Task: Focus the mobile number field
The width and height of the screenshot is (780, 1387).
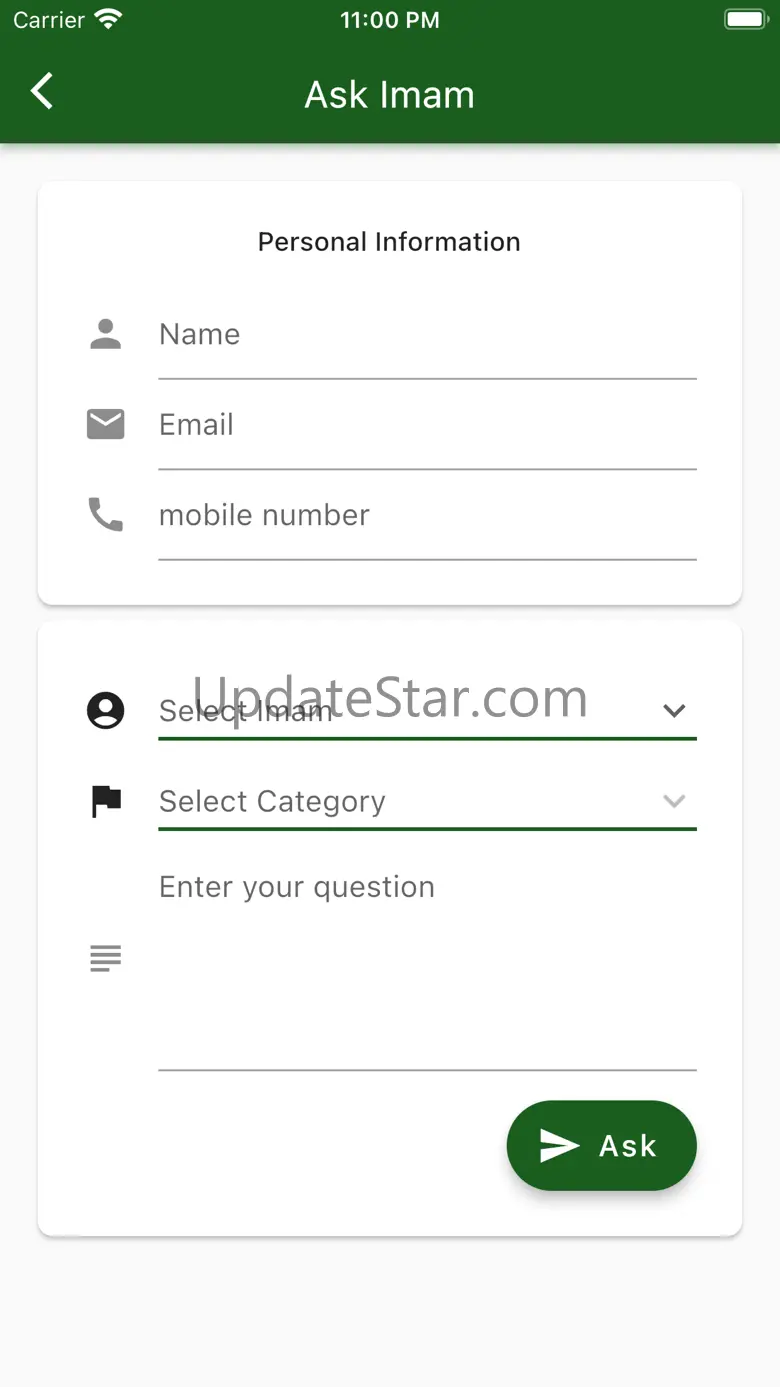Action: tap(427, 516)
